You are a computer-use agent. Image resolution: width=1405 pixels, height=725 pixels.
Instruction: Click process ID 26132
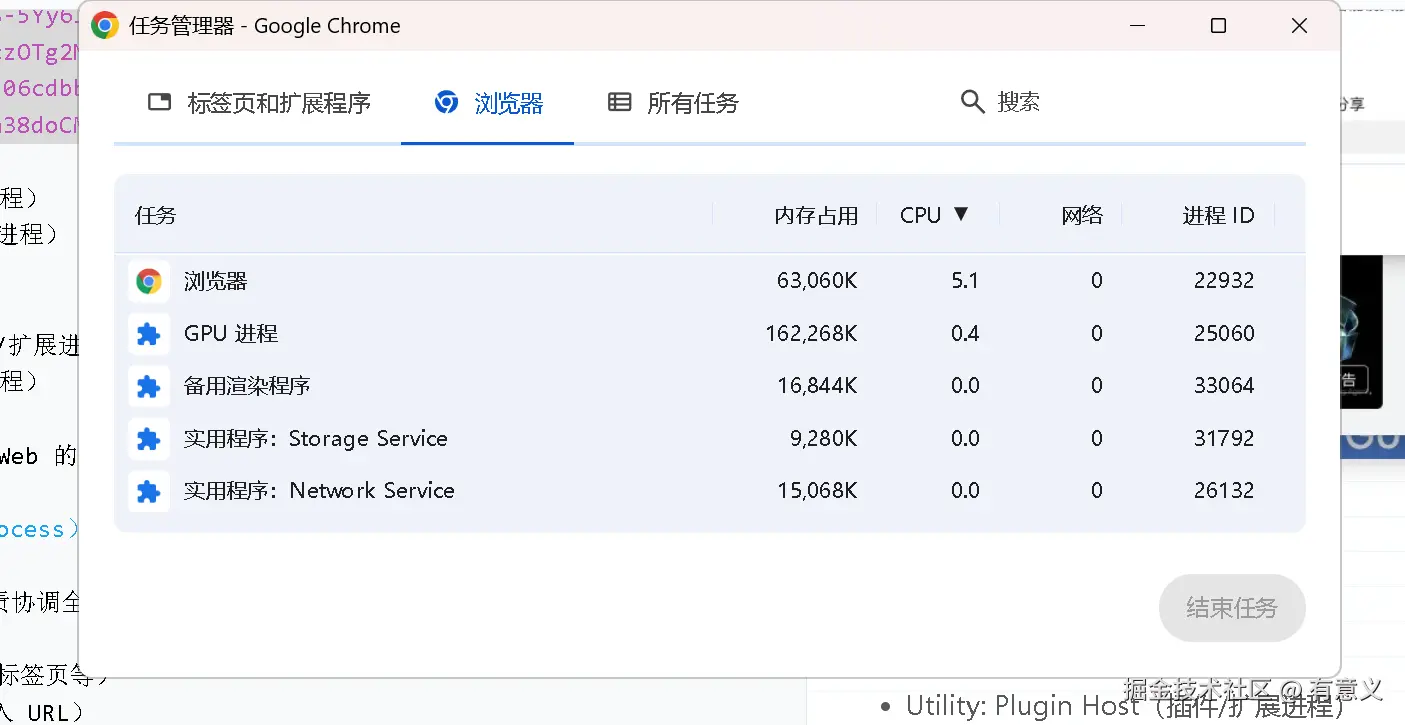(1224, 491)
